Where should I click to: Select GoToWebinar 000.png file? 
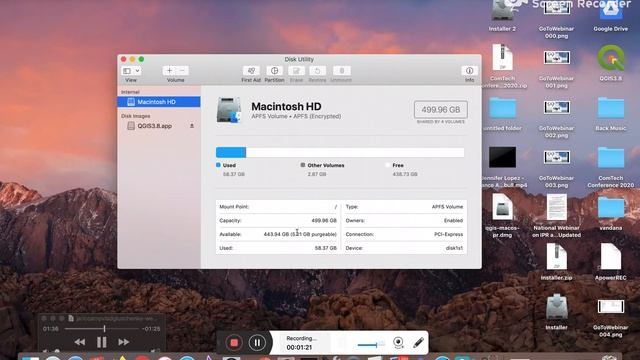tap(556, 18)
